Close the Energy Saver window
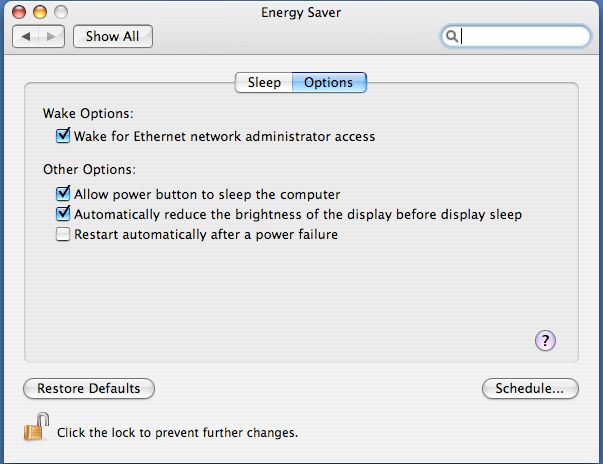Image resolution: width=603 pixels, height=464 pixels. (20, 12)
